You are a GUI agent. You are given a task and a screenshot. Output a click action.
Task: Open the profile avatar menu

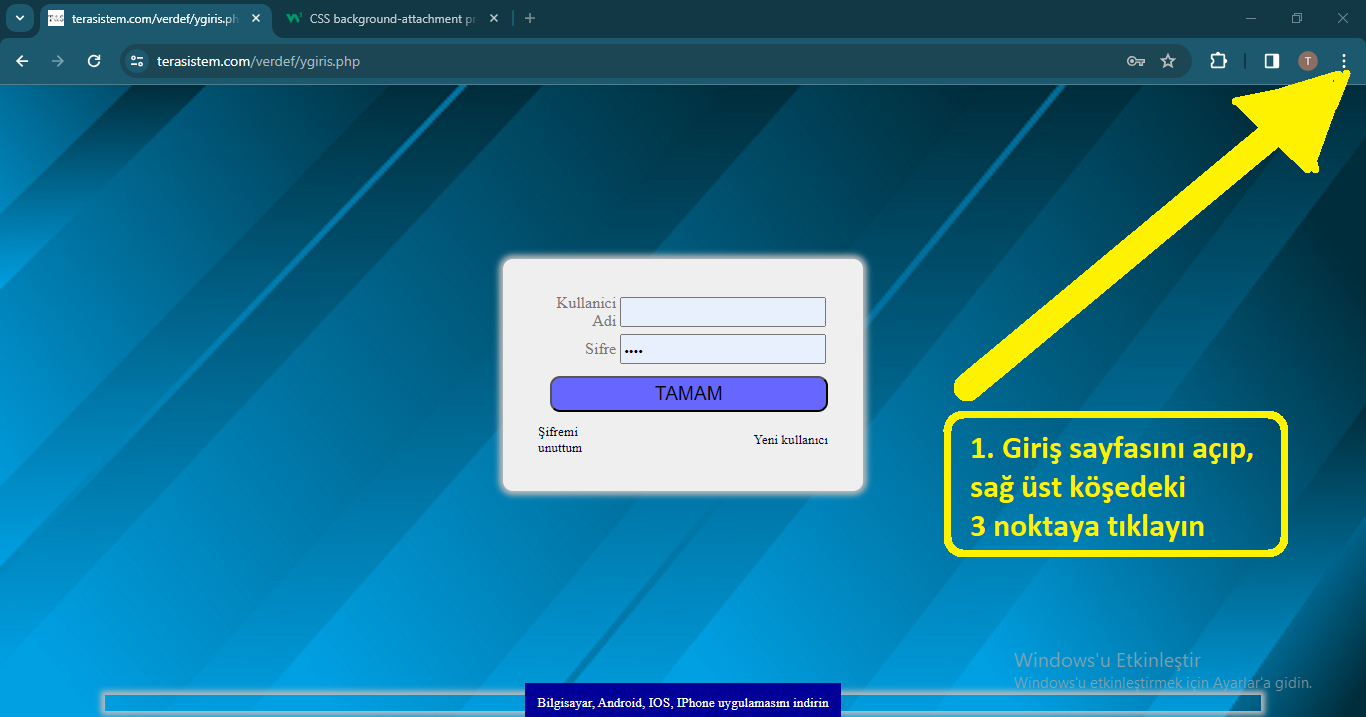tap(1308, 61)
